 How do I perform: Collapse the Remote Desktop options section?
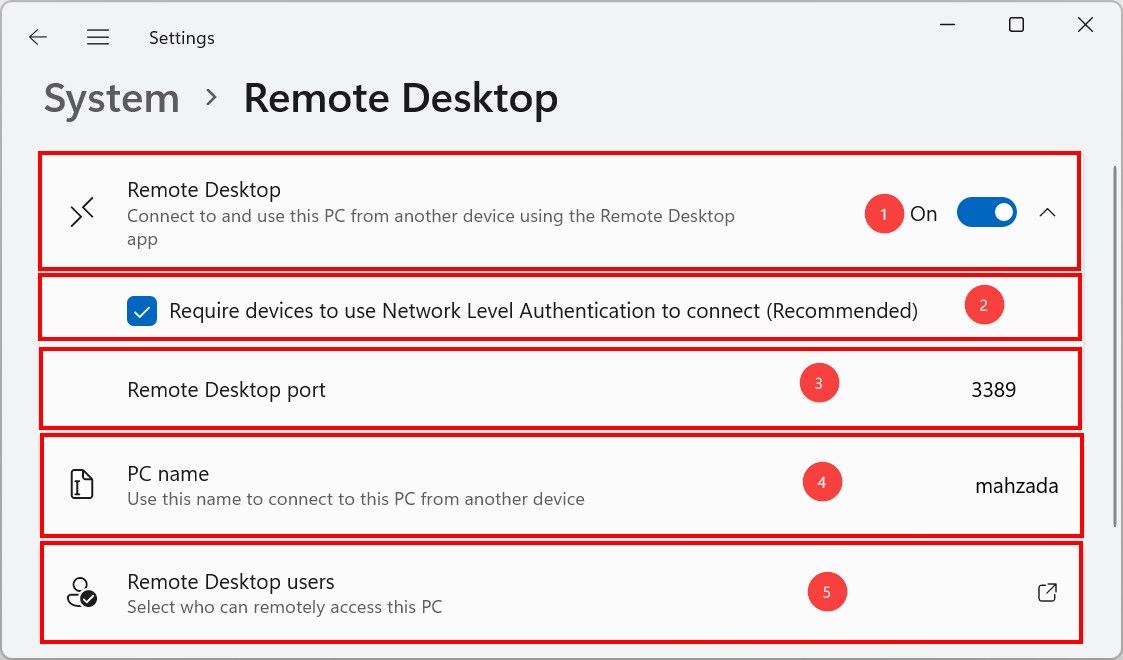pyautogui.click(x=1047, y=213)
